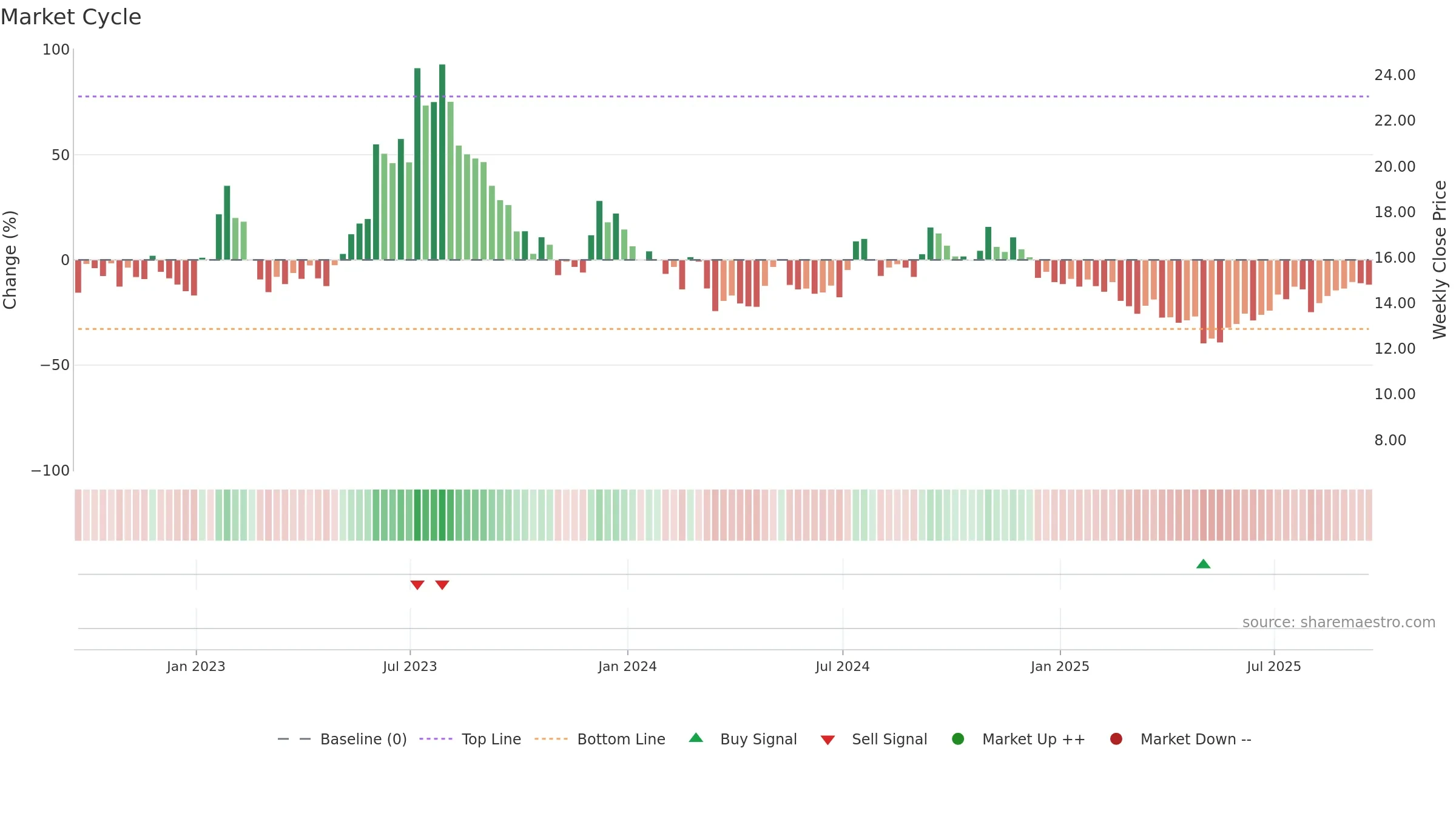The image size is (1456, 819).
Task: Click the tallest dark green bar after July 2023
Action: 442,162
